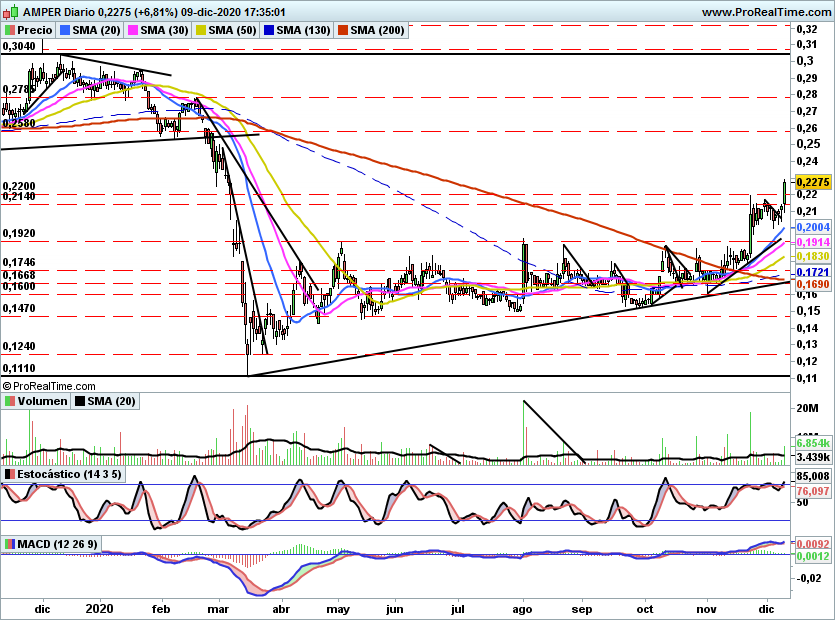Click the feb month label on time axis
Screen dimensions: 835x620
[x=161, y=609]
